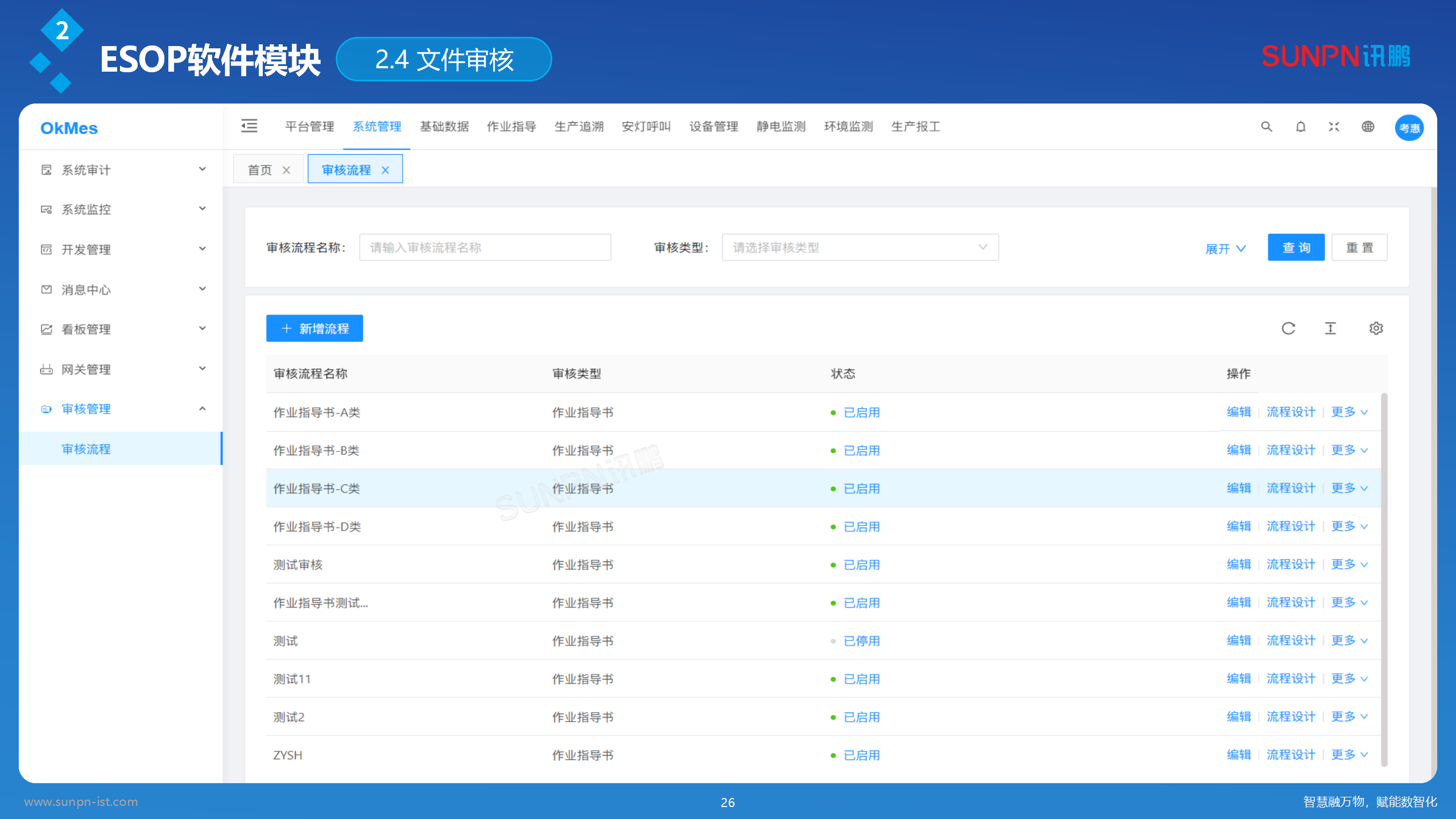Viewport: 1456px width, 819px height.
Task: Switch to the 首页 tab
Action: [260, 169]
